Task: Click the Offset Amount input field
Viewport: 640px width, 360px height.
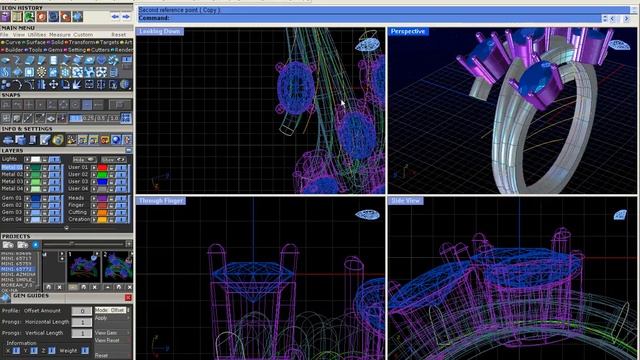Action: tap(82, 311)
